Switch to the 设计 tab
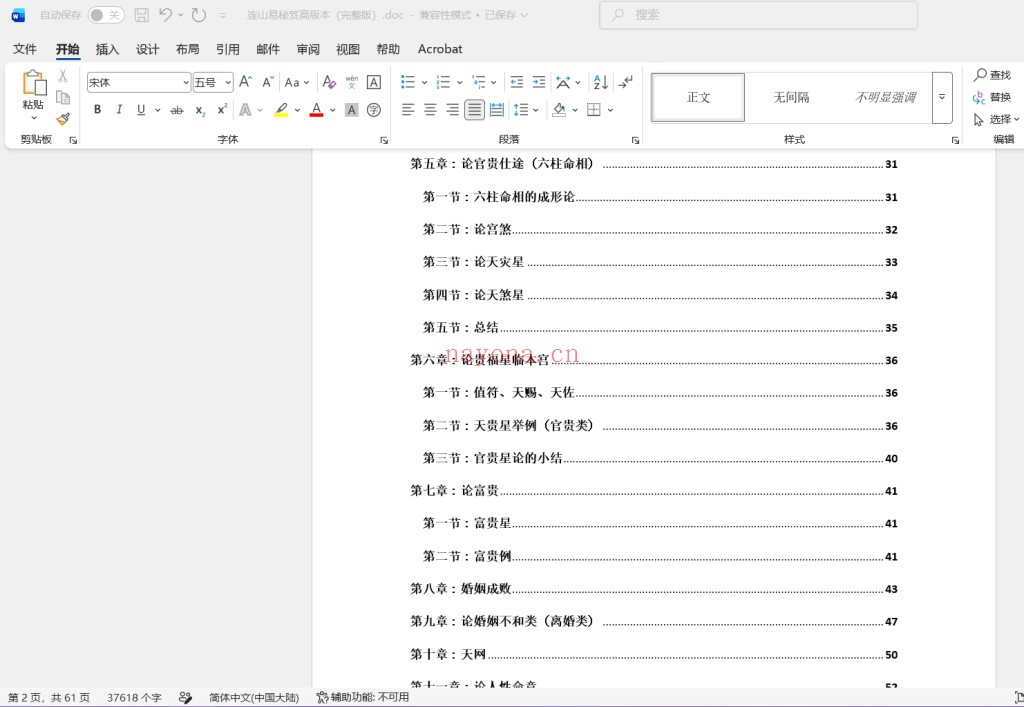1024x707 pixels. (x=148, y=49)
